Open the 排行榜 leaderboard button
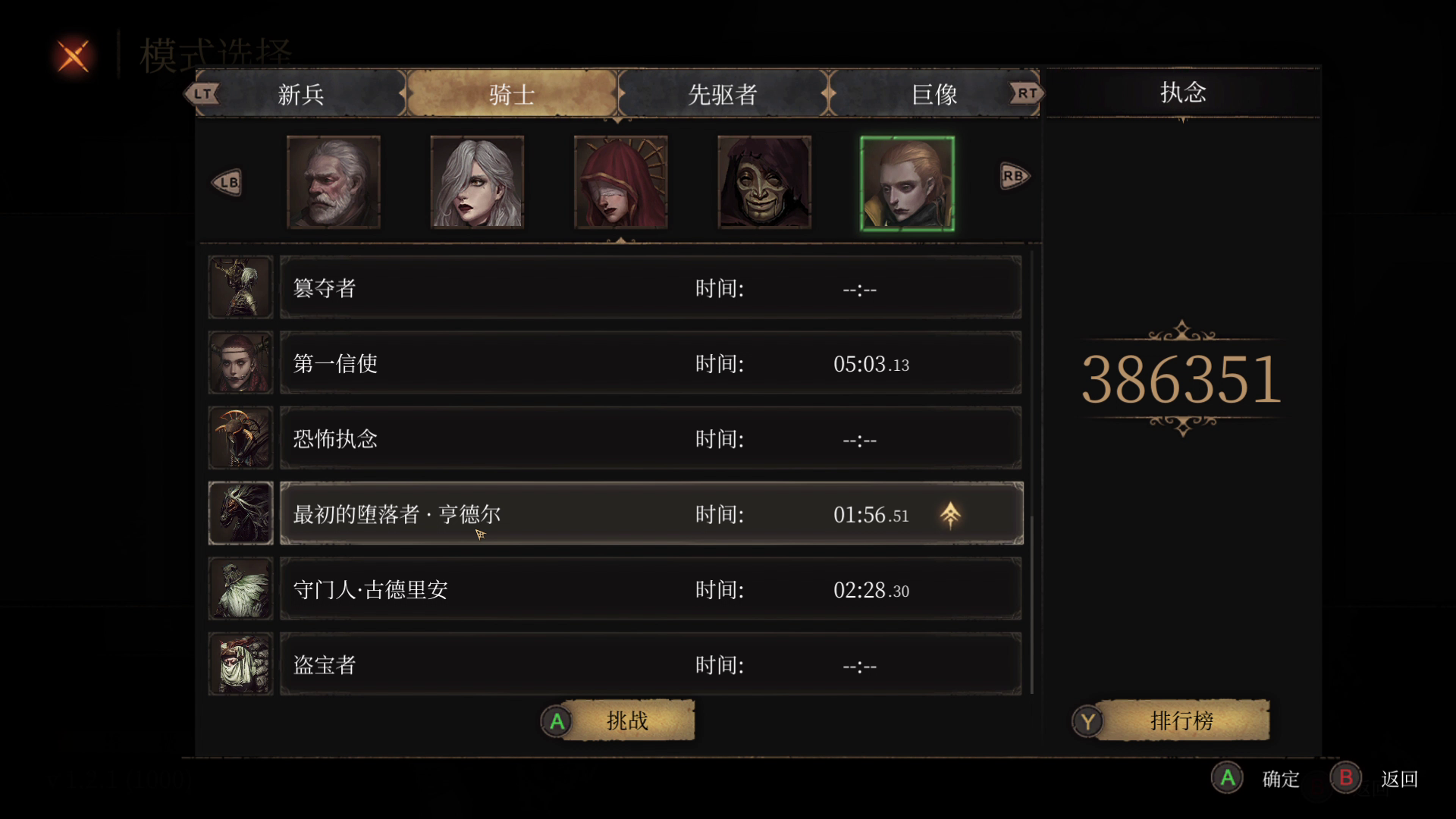Screen dimensions: 1456x819 (x=1170, y=720)
